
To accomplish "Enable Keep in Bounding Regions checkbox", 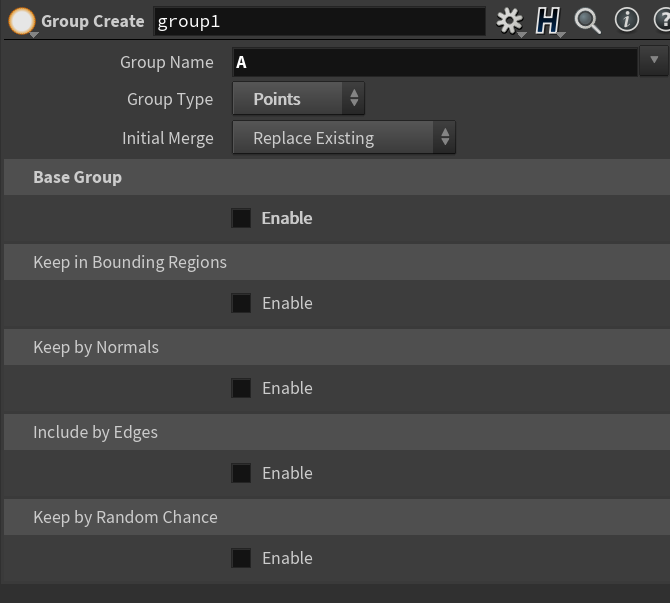I will point(241,303).
